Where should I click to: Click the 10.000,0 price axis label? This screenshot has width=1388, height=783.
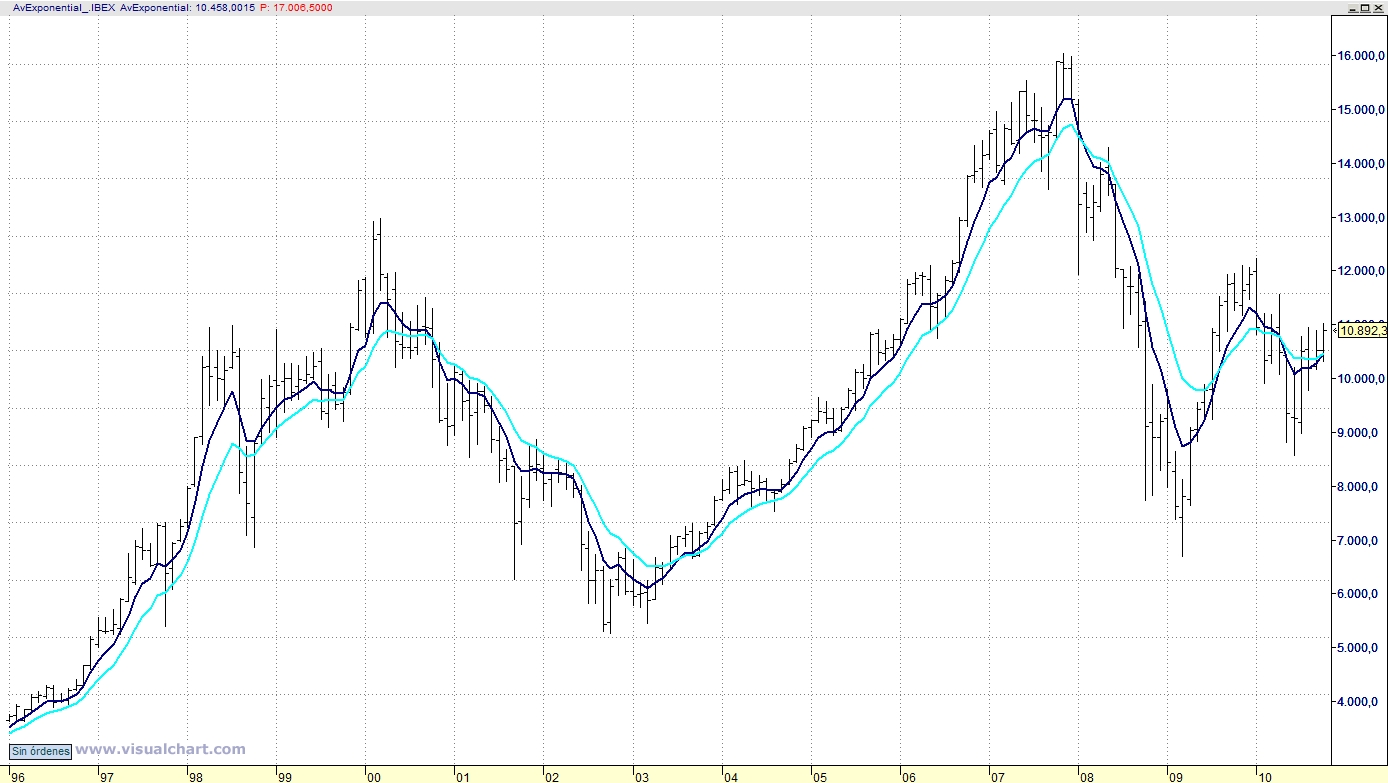coord(1361,379)
